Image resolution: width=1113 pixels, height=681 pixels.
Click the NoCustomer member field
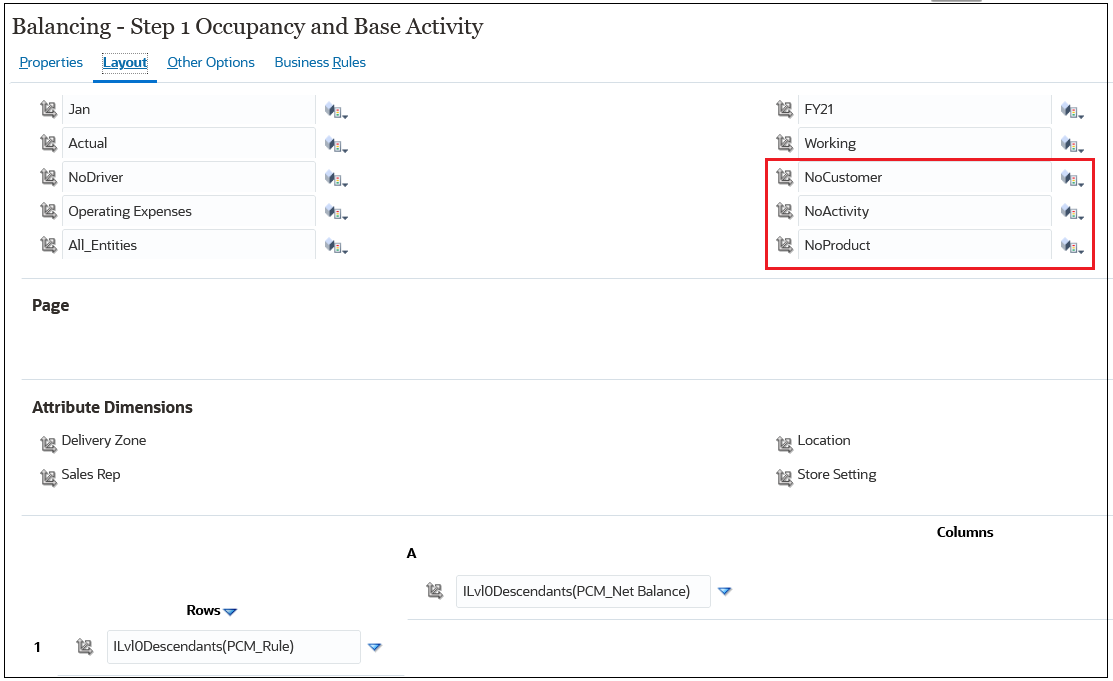click(925, 178)
